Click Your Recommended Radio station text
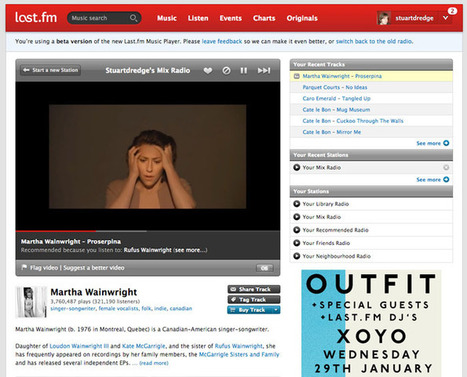 coord(335,230)
